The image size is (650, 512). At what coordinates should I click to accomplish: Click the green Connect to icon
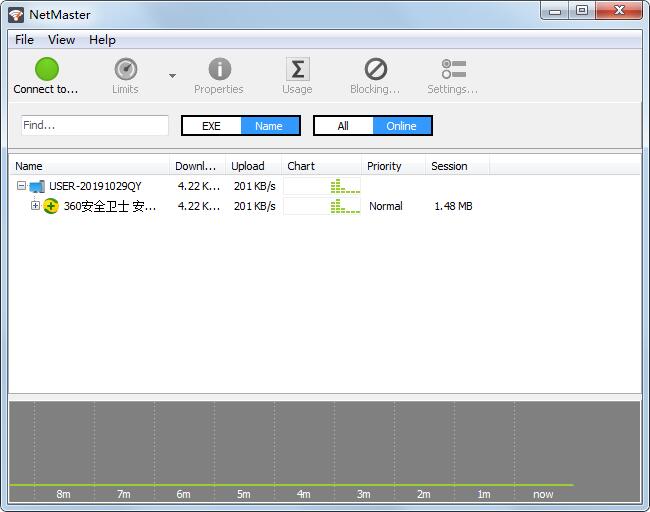pyautogui.click(x=46, y=69)
